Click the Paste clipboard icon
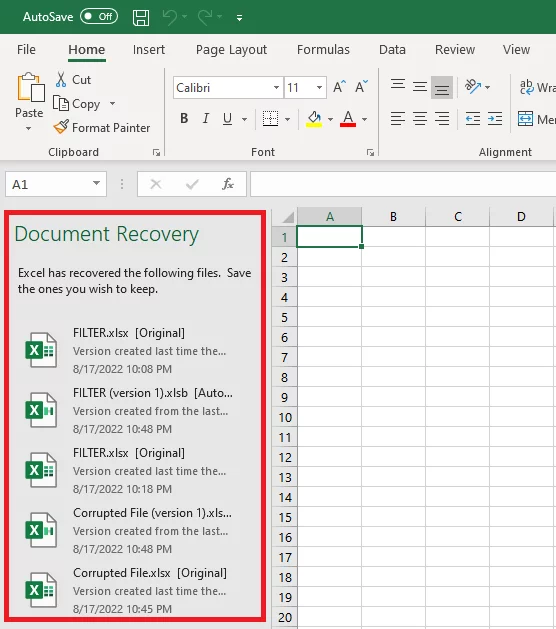This screenshot has width=556, height=629. (30, 87)
